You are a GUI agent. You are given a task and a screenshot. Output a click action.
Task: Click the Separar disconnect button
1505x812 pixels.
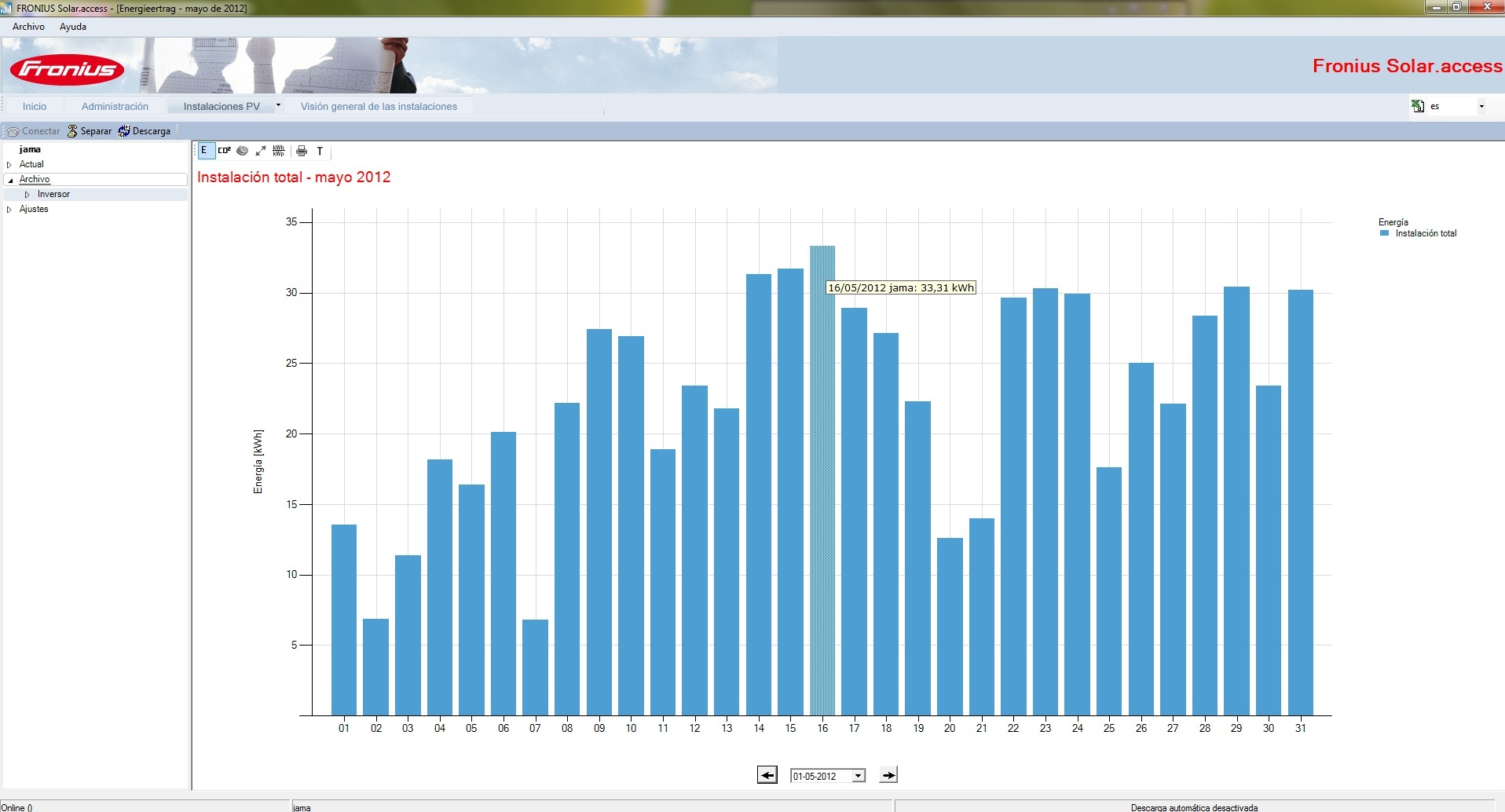coord(90,131)
